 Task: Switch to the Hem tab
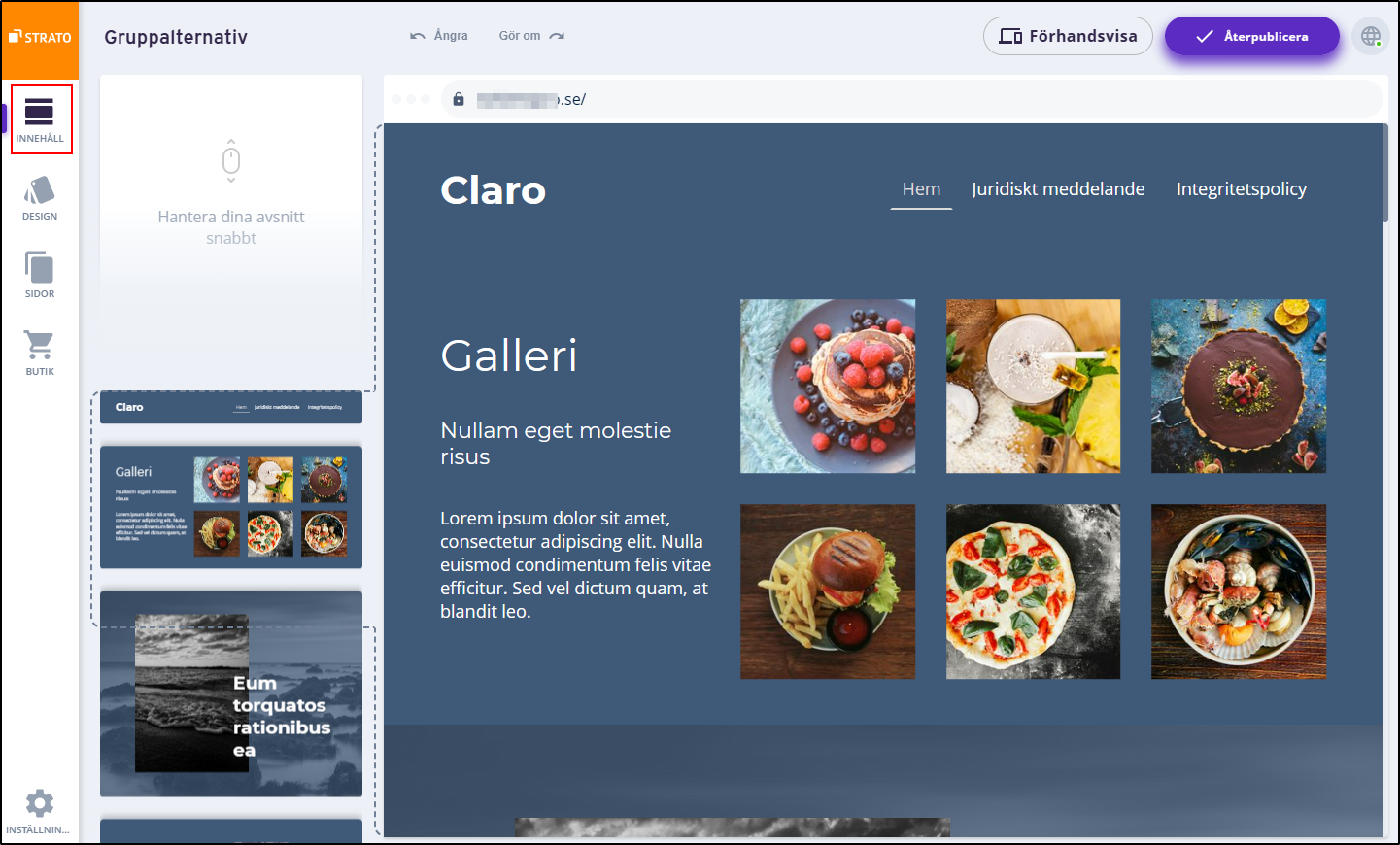pos(920,188)
